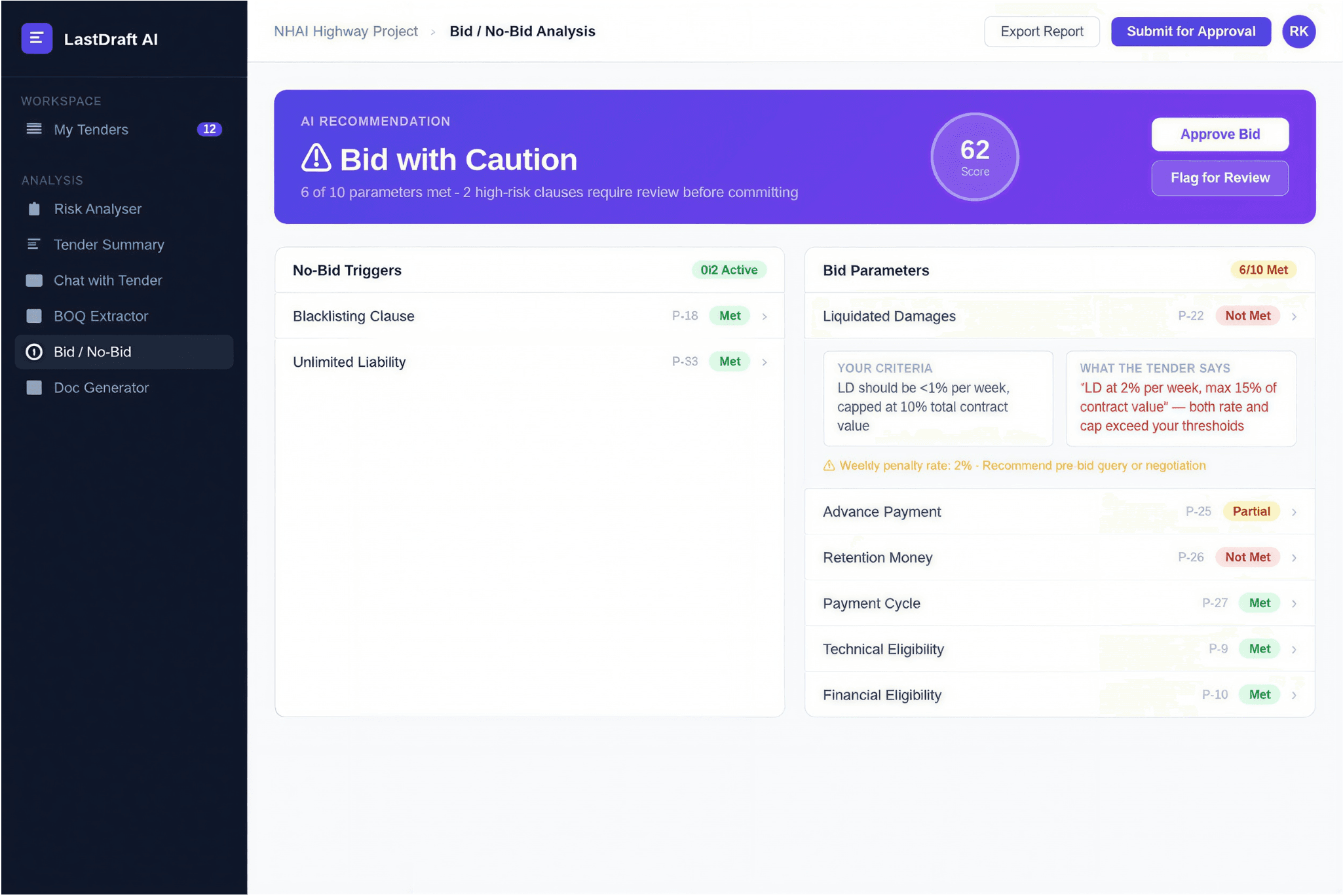The height and width of the screenshot is (896, 1343).
Task: Click the Submit for Approval button
Action: [x=1190, y=31]
